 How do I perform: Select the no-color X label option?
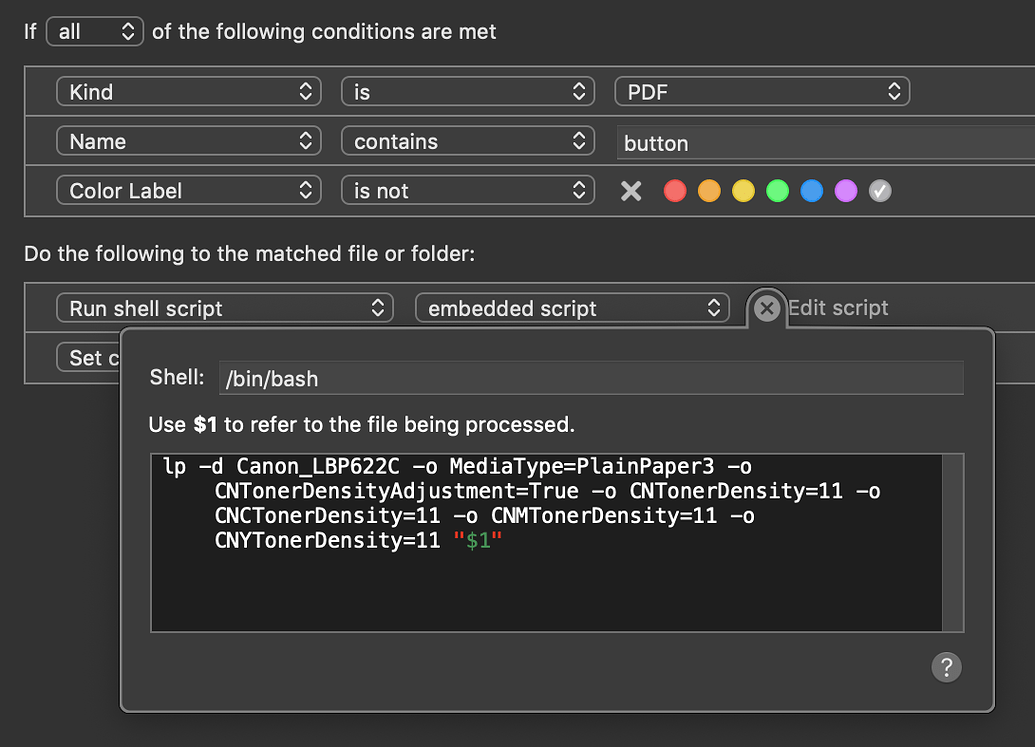pyautogui.click(x=631, y=191)
